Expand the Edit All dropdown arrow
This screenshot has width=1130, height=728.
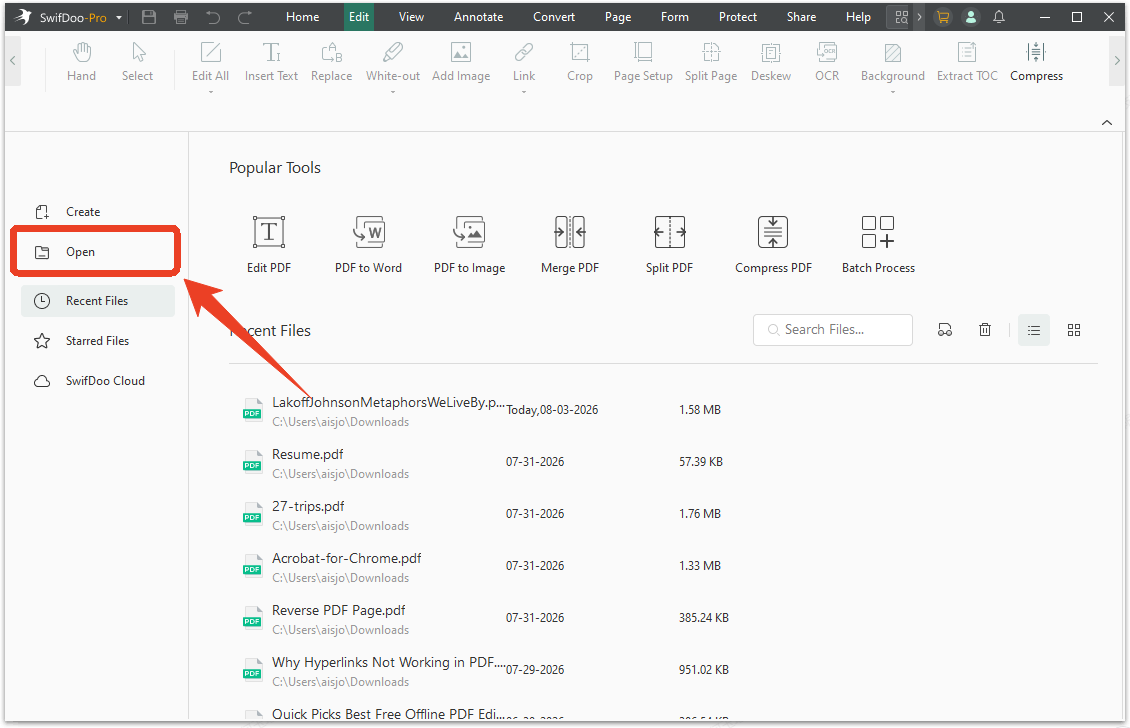(x=210, y=92)
